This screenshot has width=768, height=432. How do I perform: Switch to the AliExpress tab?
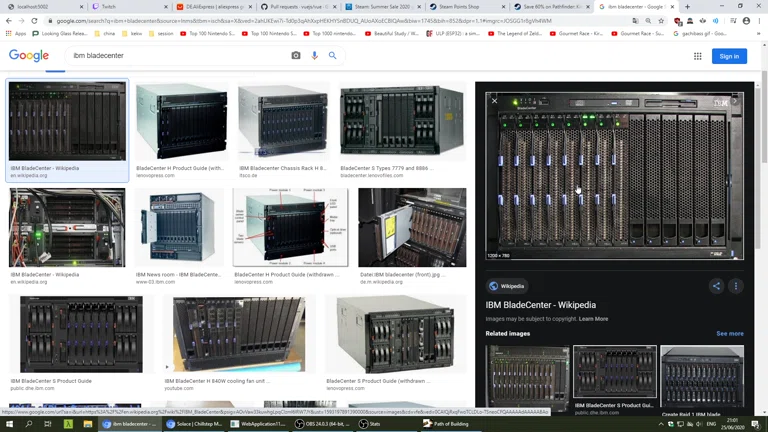(x=214, y=7)
